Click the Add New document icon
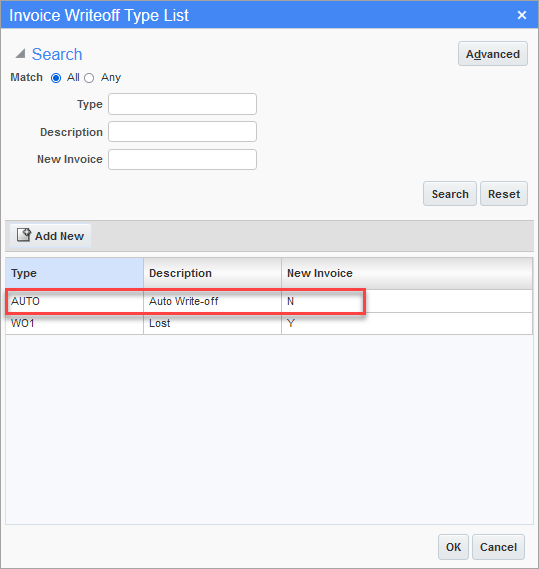This screenshot has height=569, width=539. pyautogui.click(x=24, y=235)
